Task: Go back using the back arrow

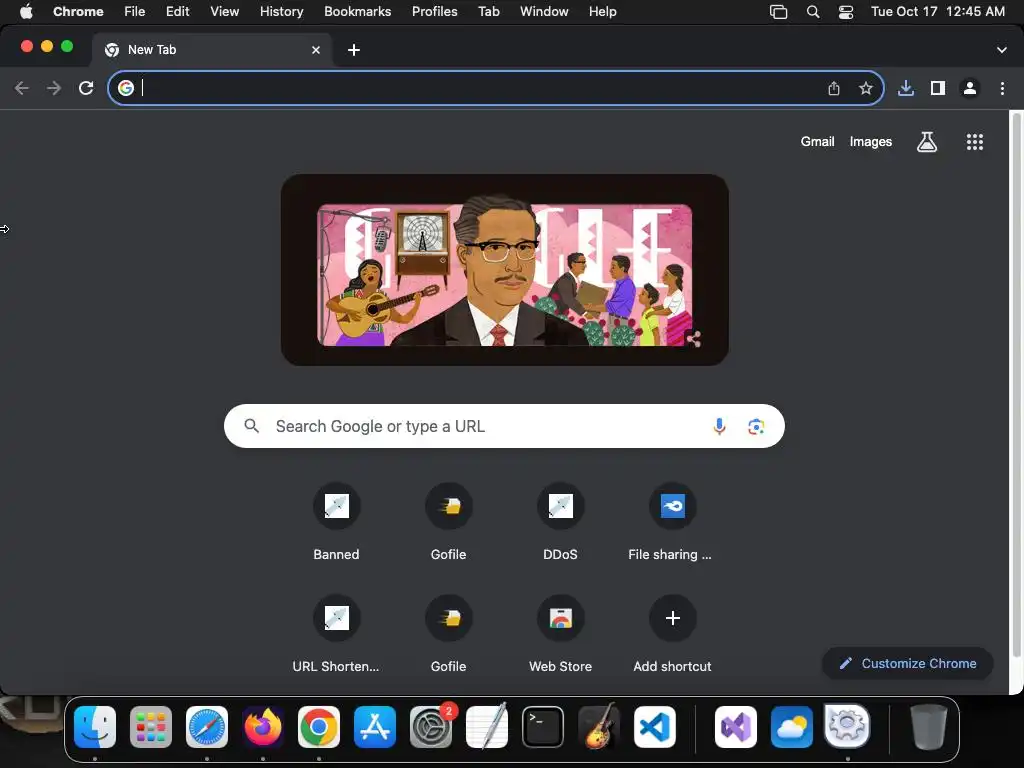Action: pyautogui.click(x=22, y=88)
